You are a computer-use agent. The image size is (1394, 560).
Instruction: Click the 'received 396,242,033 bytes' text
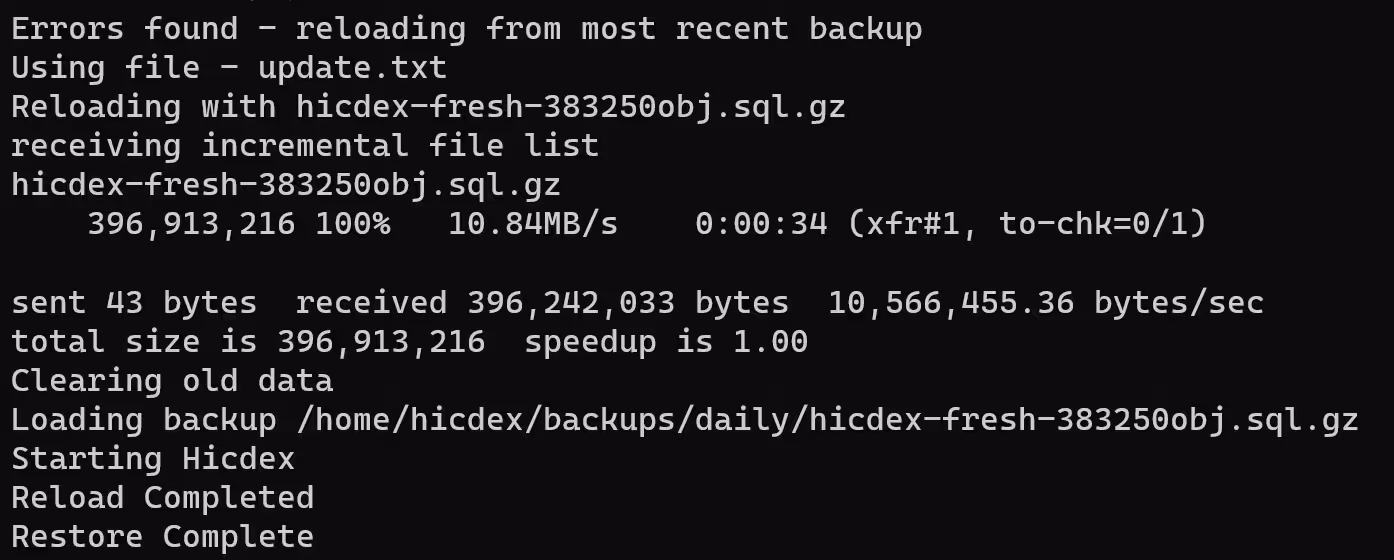(x=542, y=302)
